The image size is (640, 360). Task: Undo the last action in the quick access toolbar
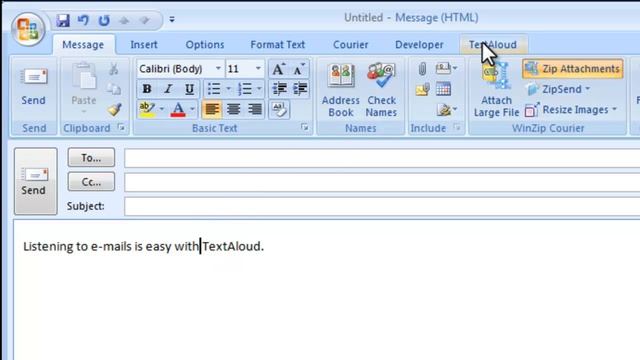pos(83,20)
